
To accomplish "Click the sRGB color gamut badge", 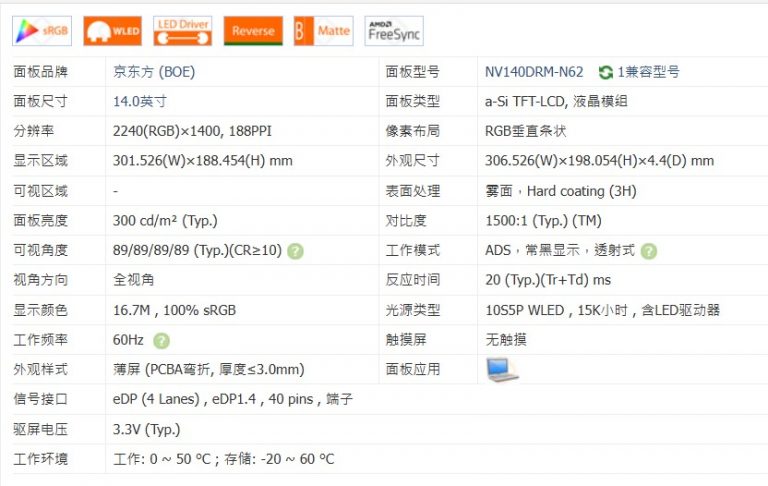I will 42,31.
